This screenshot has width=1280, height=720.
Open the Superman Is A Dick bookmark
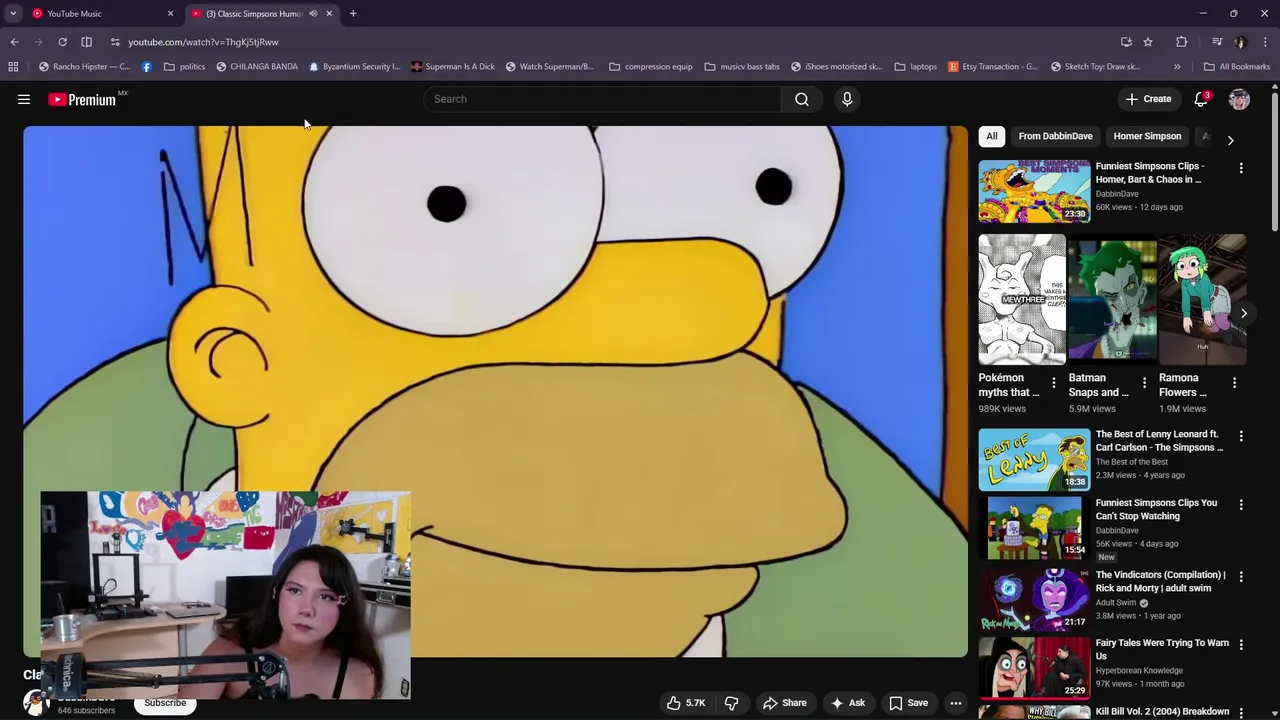[x=453, y=67]
